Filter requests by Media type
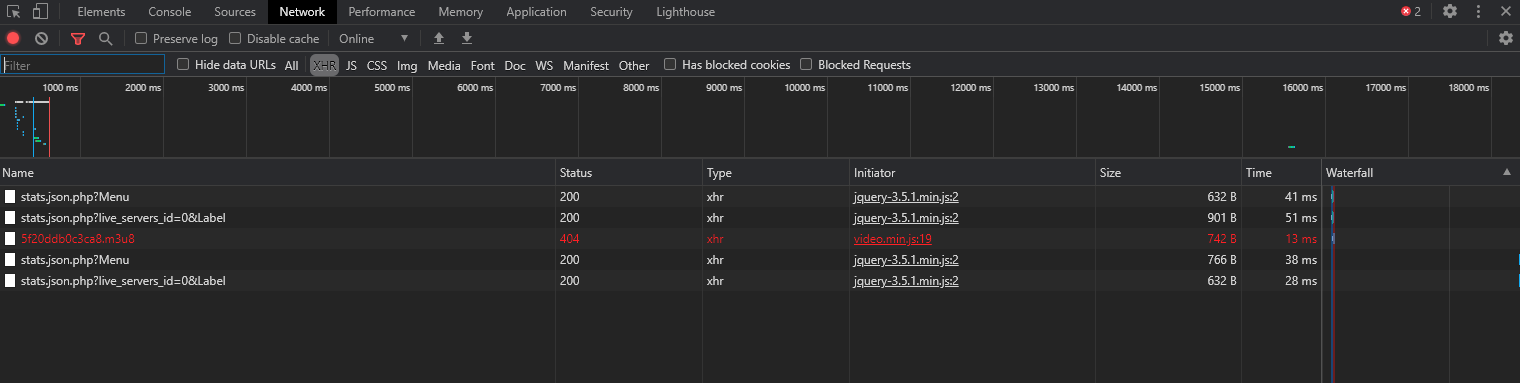 click(444, 65)
